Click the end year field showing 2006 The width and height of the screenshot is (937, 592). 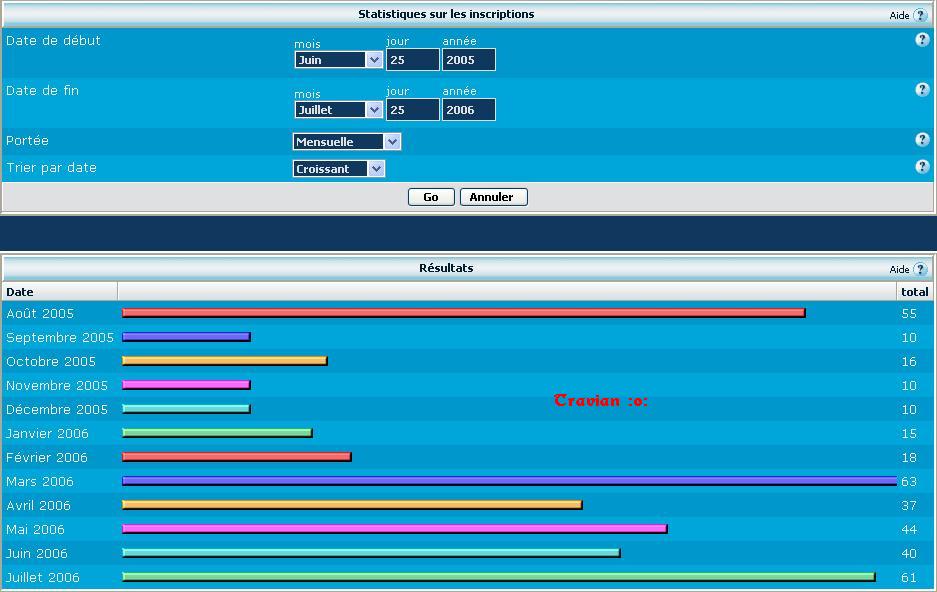pos(468,110)
